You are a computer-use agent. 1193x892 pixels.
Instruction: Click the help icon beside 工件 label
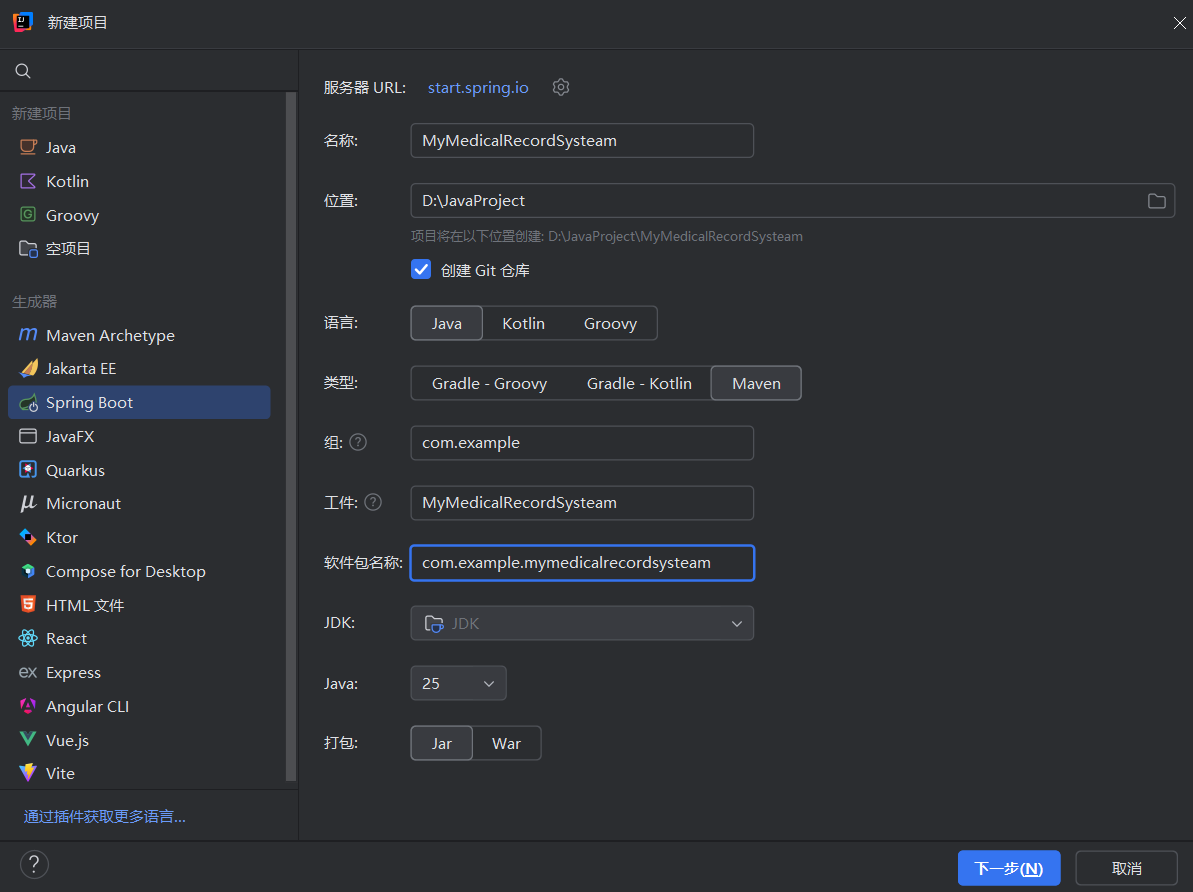373,502
